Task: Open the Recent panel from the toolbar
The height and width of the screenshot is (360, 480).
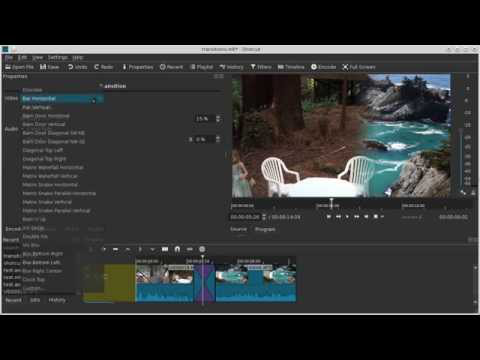Action: coord(171,67)
